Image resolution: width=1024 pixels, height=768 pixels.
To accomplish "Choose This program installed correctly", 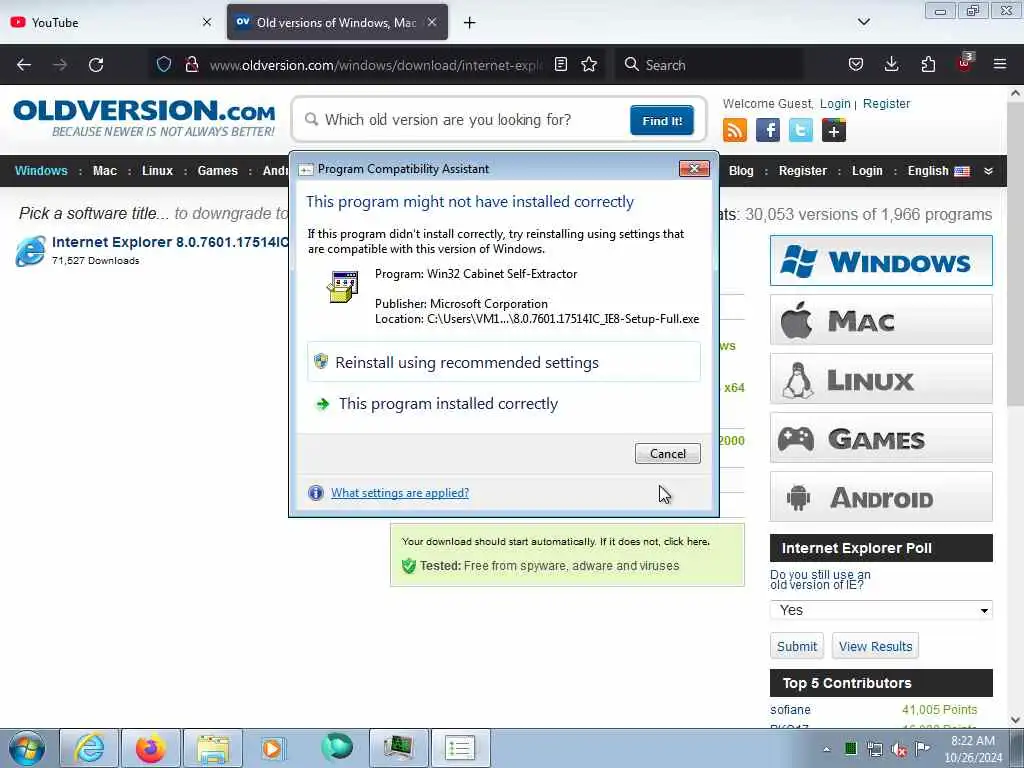I will tap(504, 404).
